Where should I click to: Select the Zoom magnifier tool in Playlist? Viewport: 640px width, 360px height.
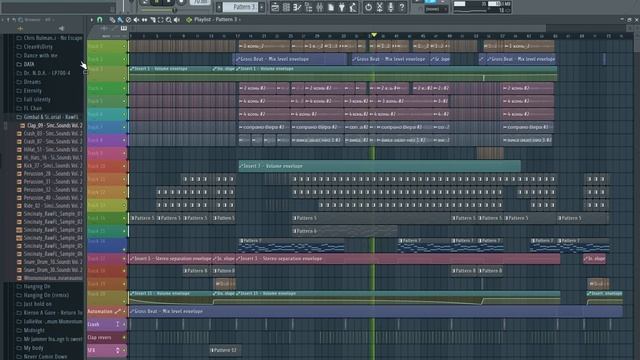(169, 20)
